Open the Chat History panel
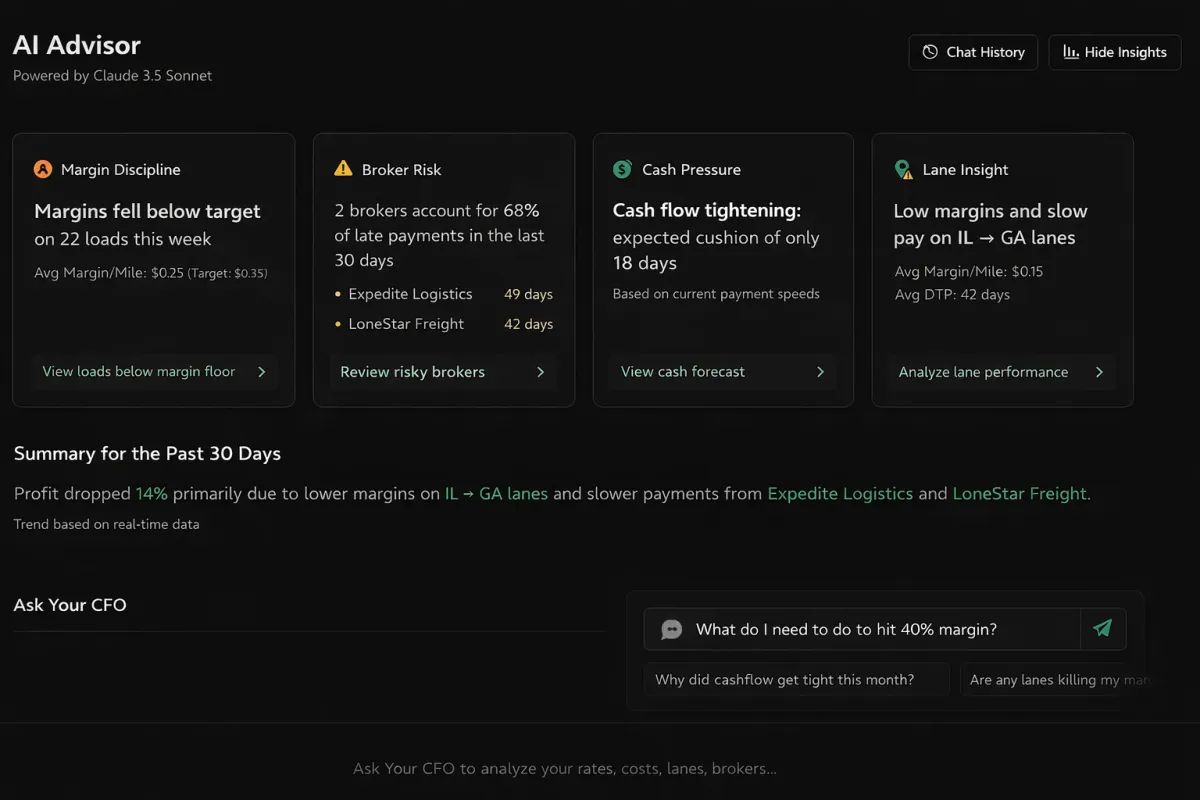The image size is (1200, 800). coord(973,52)
